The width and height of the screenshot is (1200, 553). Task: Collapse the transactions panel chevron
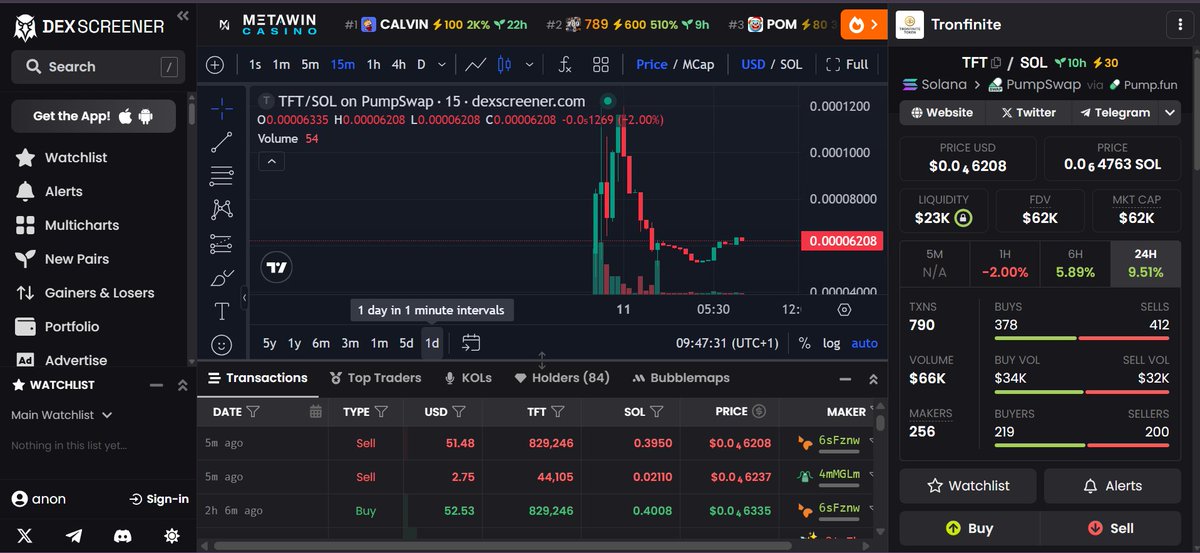click(x=845, y=379)
